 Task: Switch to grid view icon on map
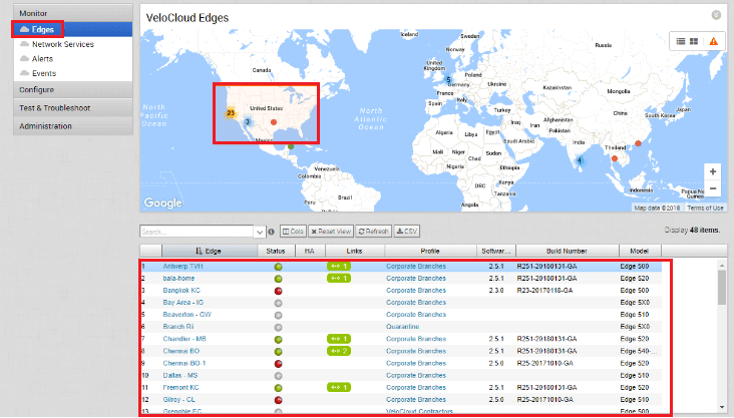click(694, 41)
